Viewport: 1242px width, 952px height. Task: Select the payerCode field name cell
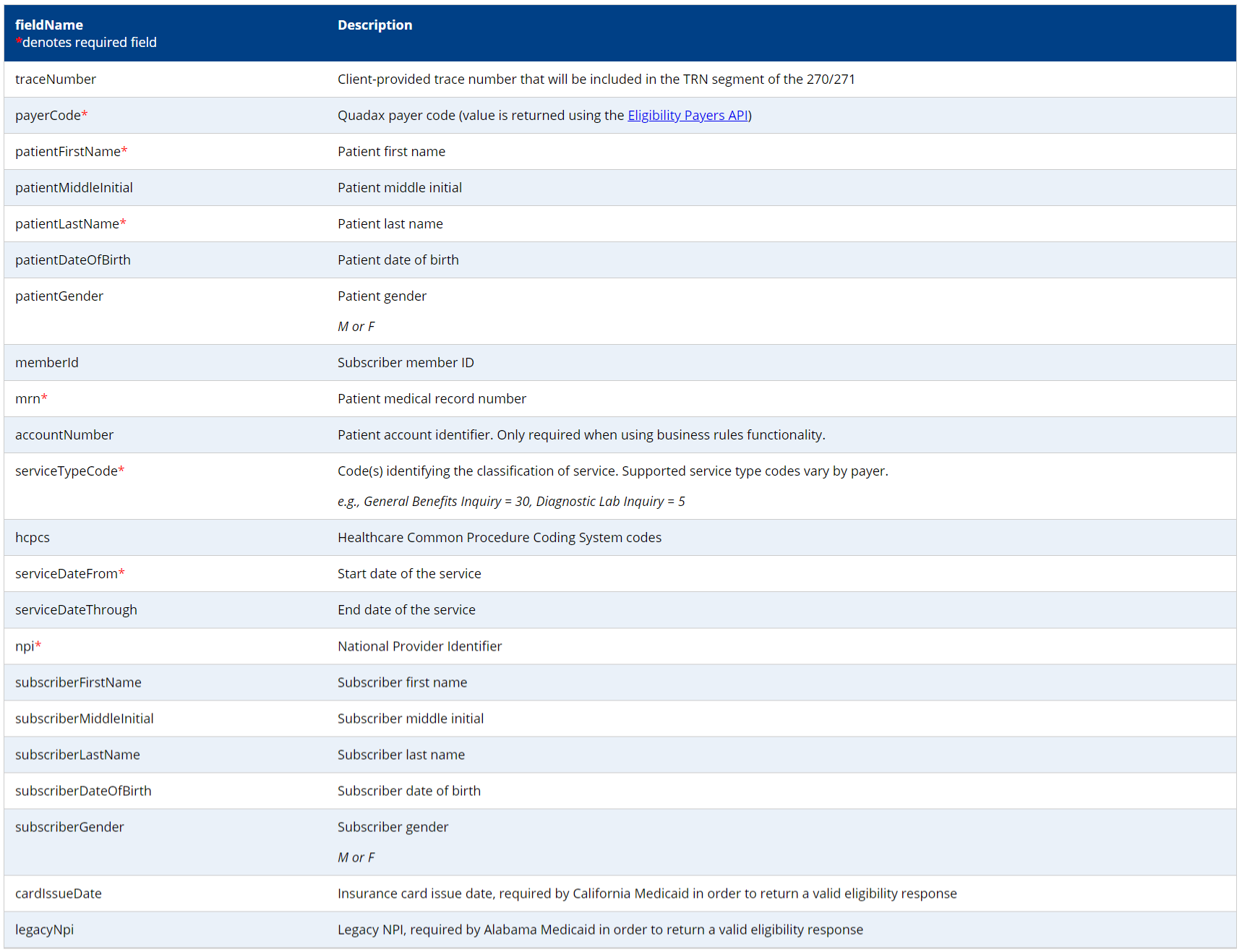point(48,116)
